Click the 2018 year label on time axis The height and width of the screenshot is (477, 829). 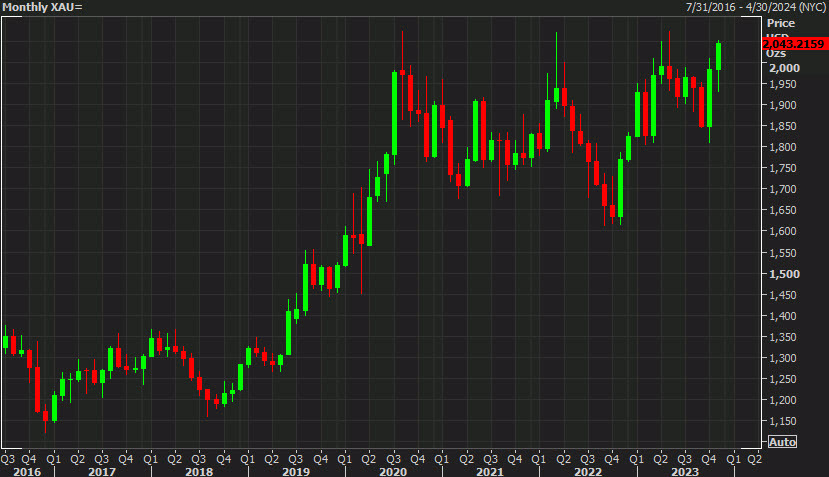[x=199, y=471]
